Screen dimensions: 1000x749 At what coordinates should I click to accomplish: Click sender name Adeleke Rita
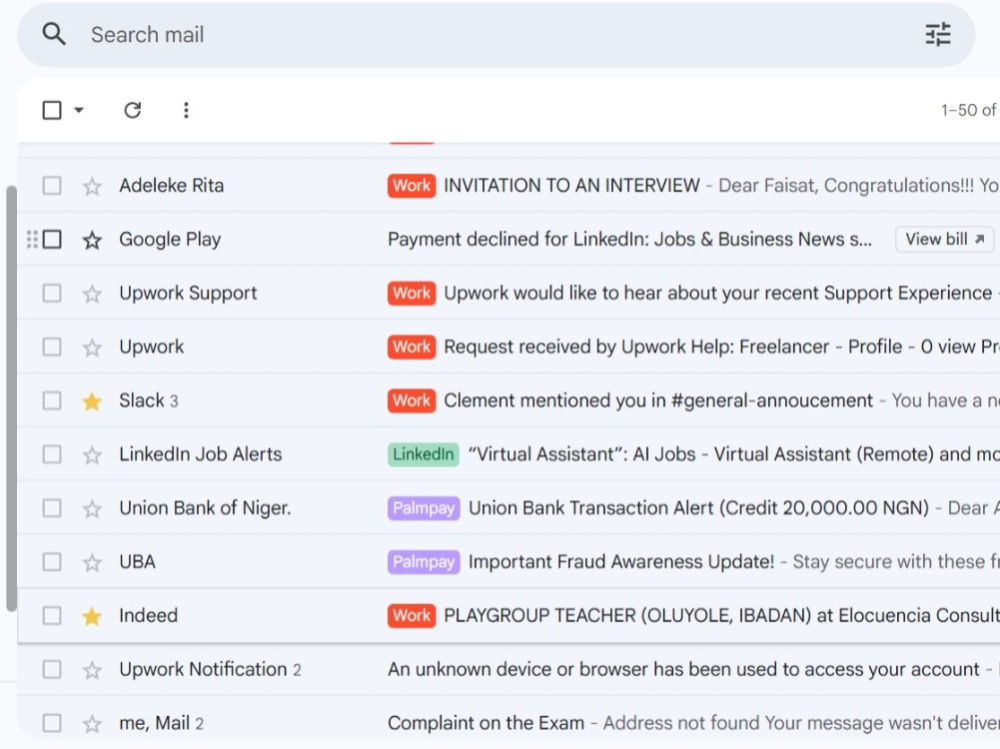172,186
